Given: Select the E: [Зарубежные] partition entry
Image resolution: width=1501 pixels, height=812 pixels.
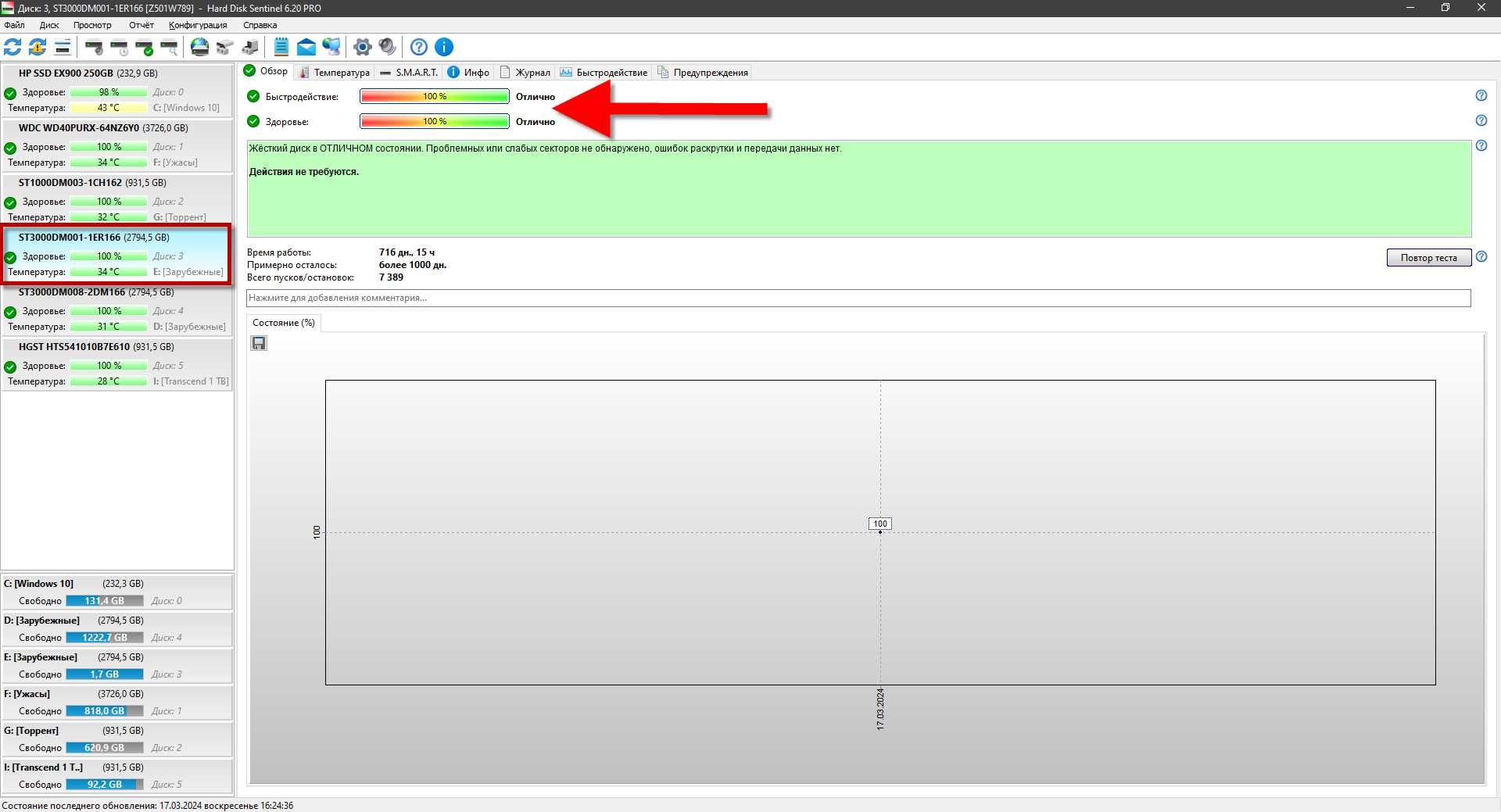Looking at the screenshot, I should pos(117,665).
